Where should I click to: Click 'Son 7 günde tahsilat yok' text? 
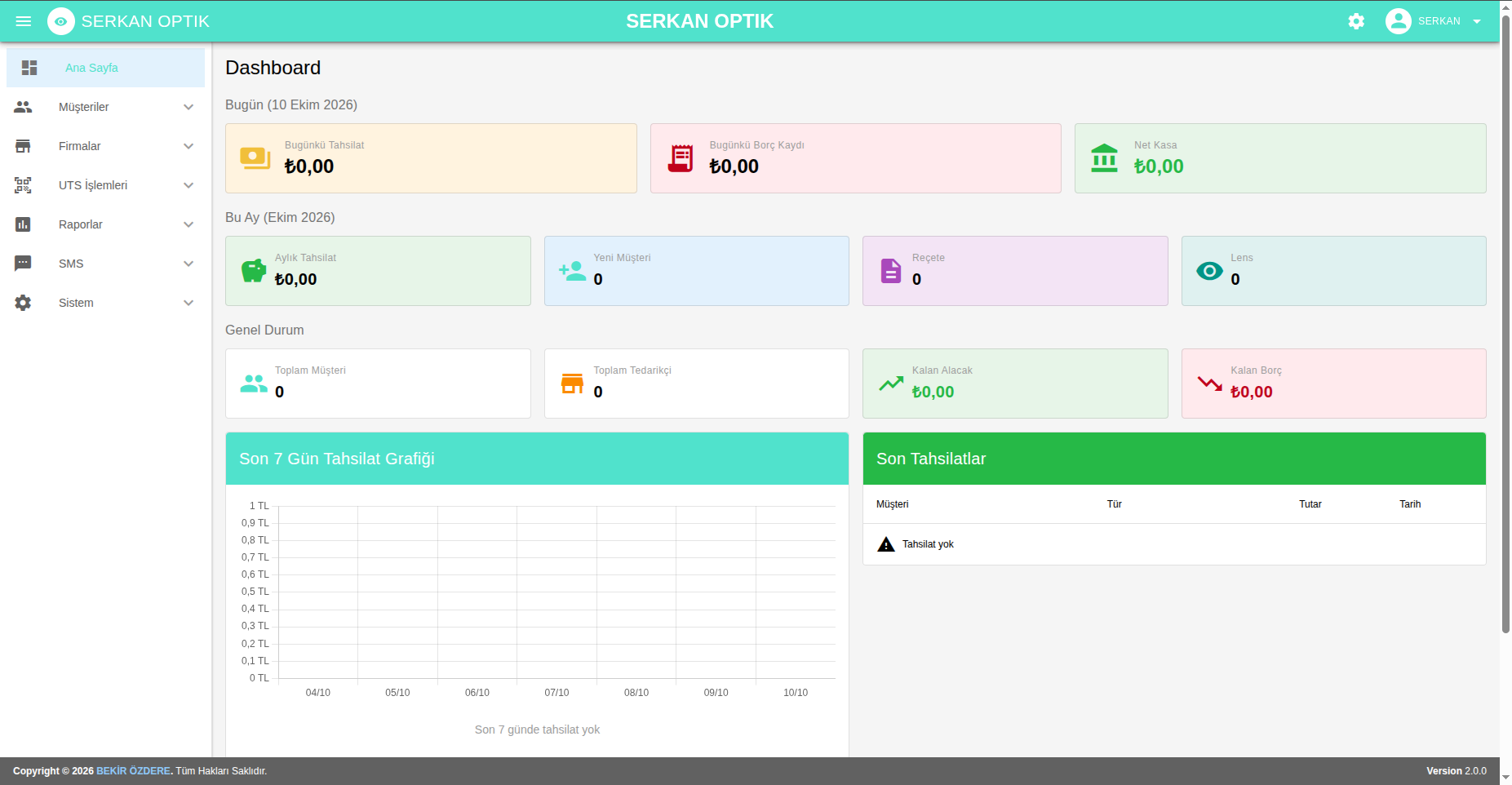point(537,730)
